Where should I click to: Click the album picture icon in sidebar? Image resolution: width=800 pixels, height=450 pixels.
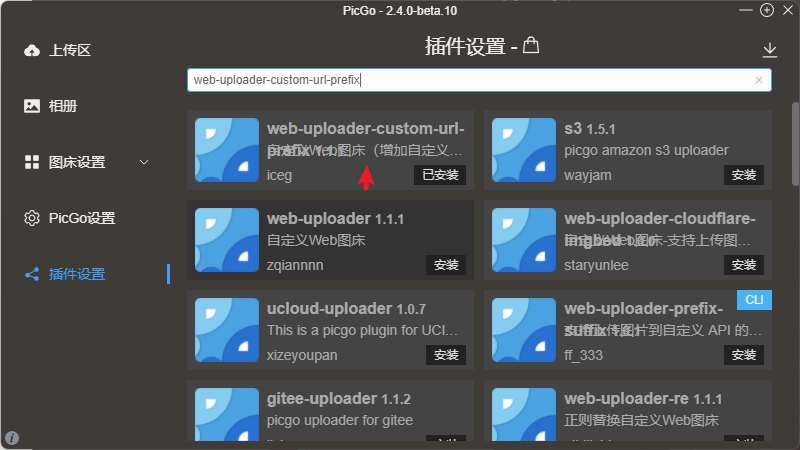coord(32,106)
